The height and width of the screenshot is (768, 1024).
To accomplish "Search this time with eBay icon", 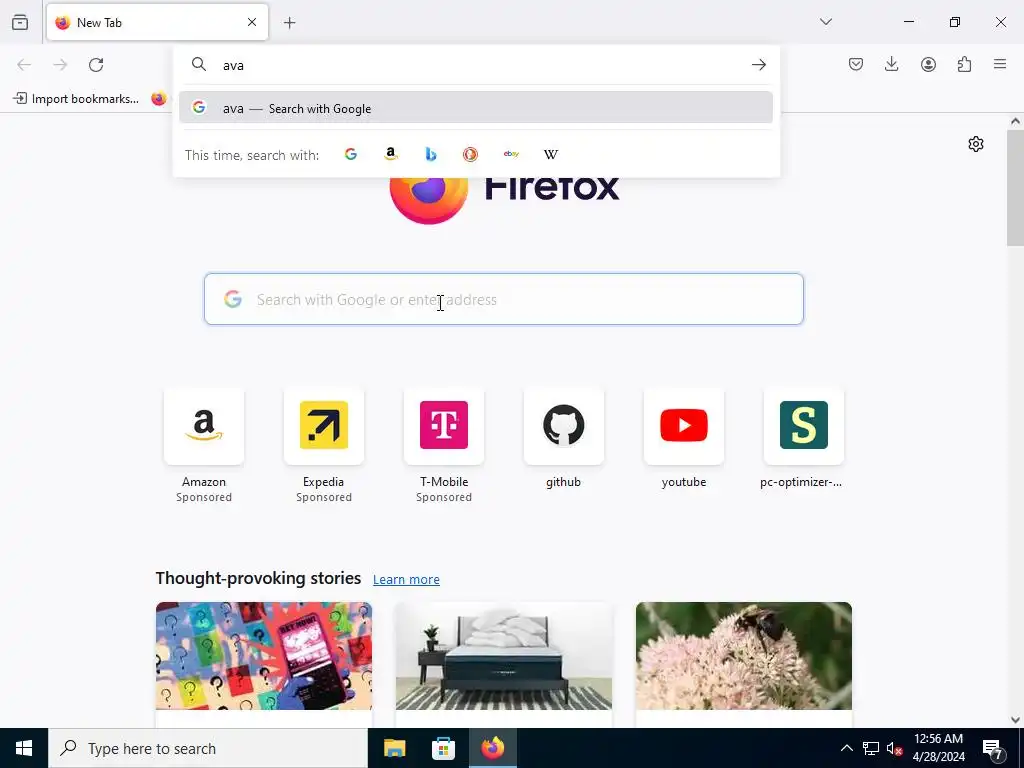I will pos(511,154).
